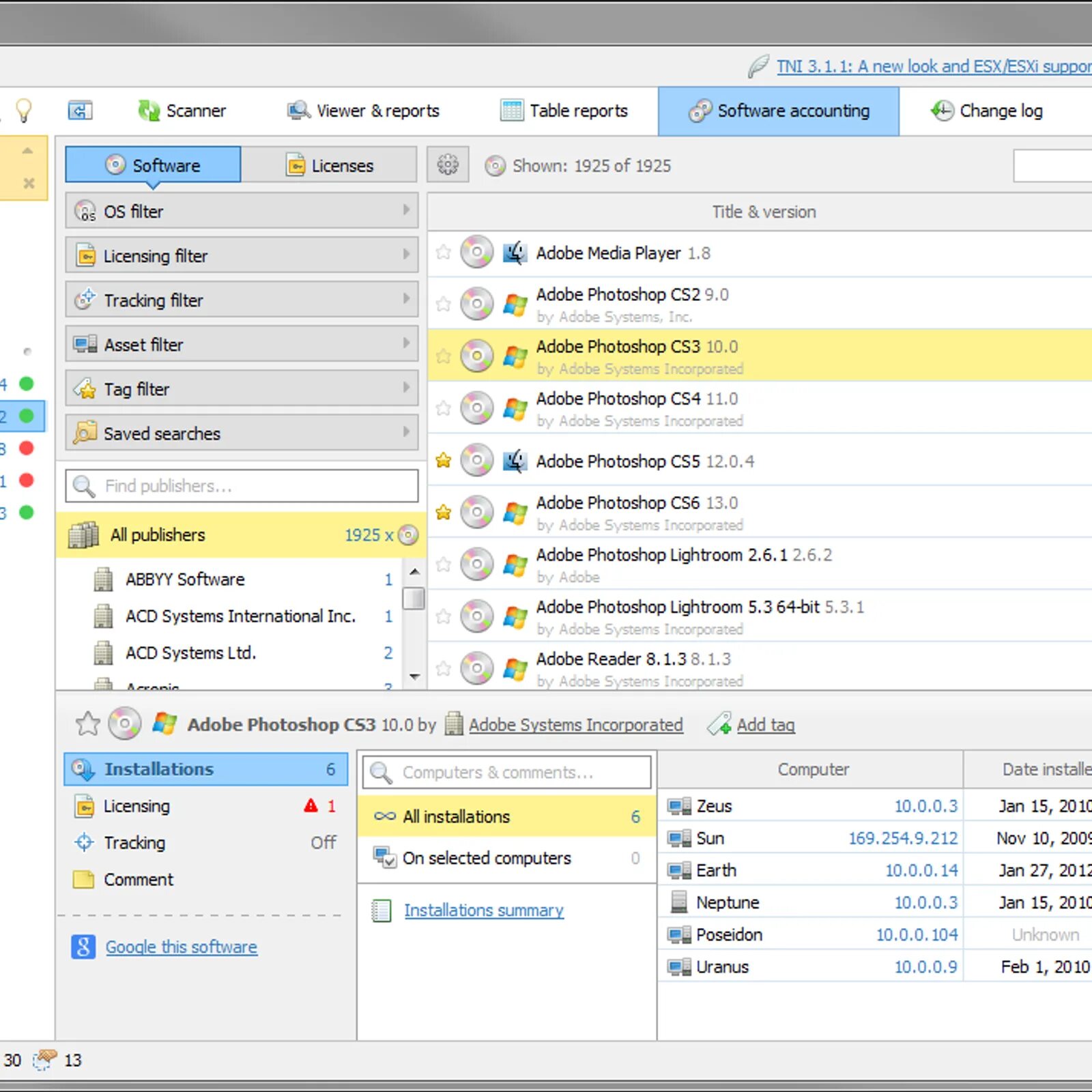This screenshot has width=1092, height=1092.
Task: Toggle favorite star for Adobe Photoshop CS4
Action: click(444, 408)
